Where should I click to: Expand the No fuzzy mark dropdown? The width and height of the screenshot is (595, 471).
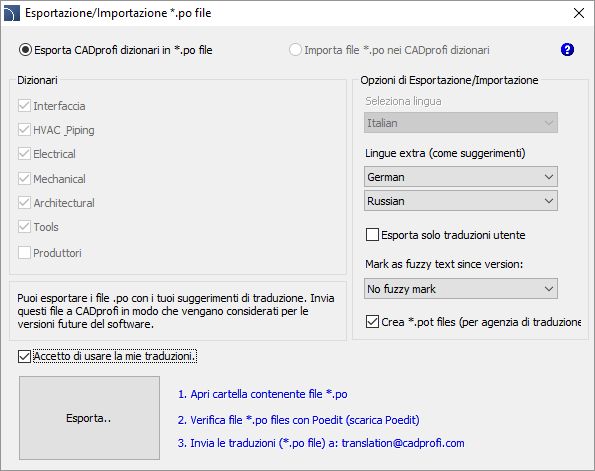pos(461,289)
